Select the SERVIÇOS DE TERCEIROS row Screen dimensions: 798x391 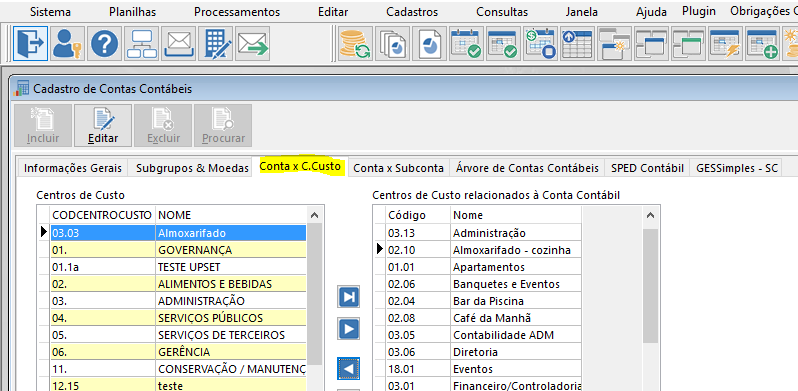[178, 335]
